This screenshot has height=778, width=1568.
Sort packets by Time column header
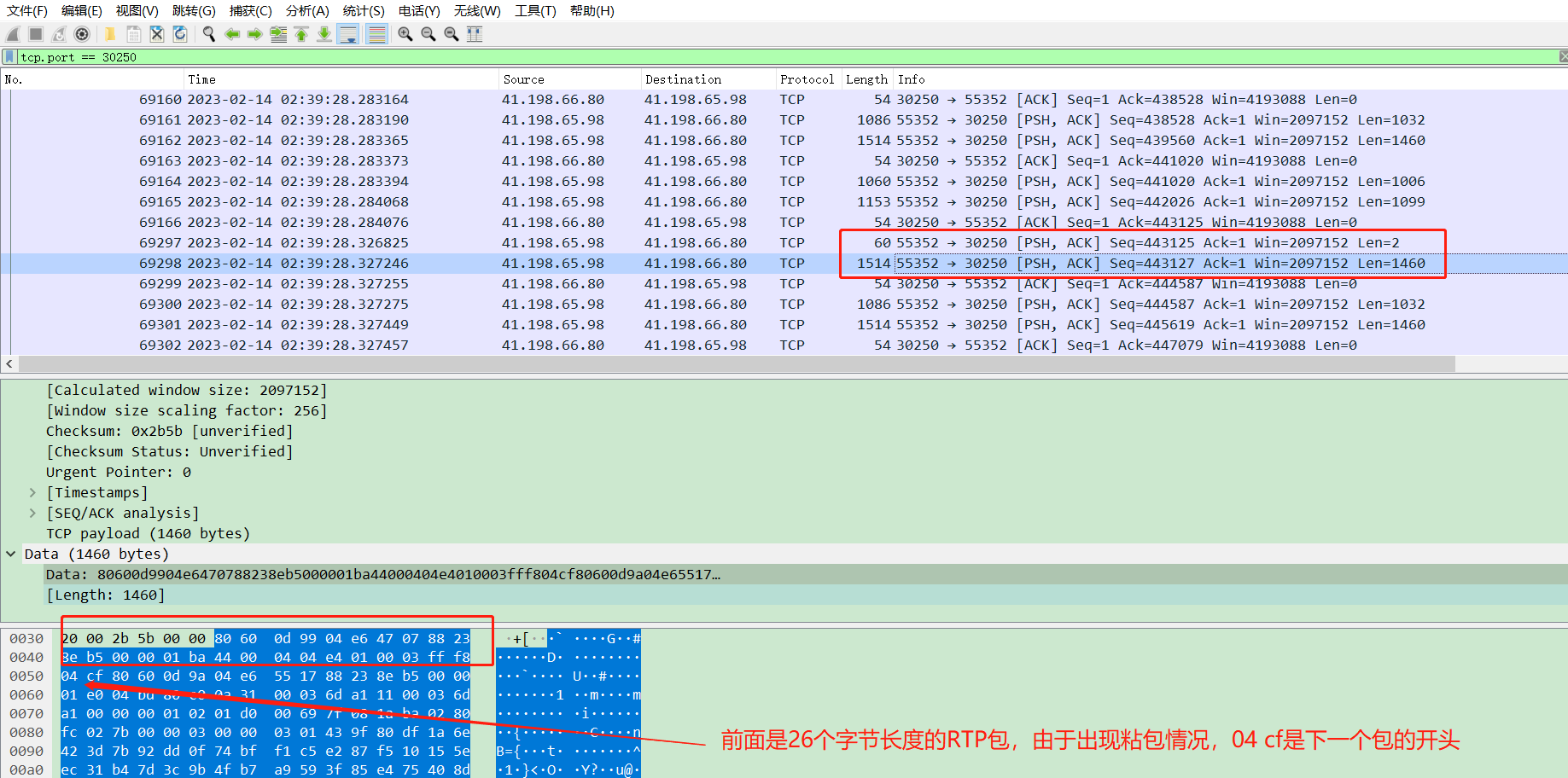pos(341,79)
